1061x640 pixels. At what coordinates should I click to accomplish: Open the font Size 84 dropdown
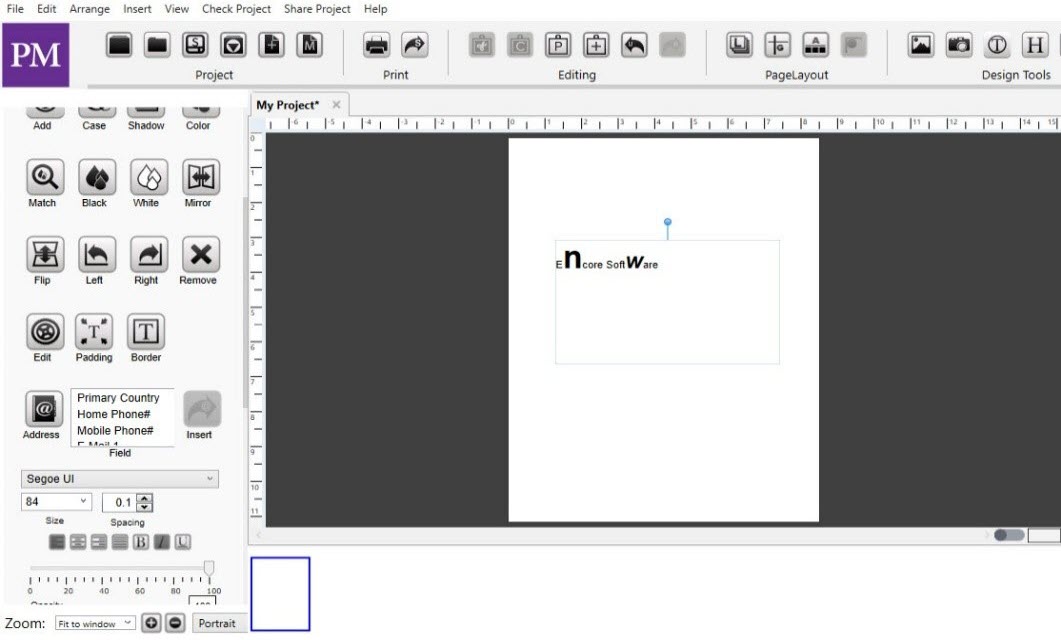56,502
